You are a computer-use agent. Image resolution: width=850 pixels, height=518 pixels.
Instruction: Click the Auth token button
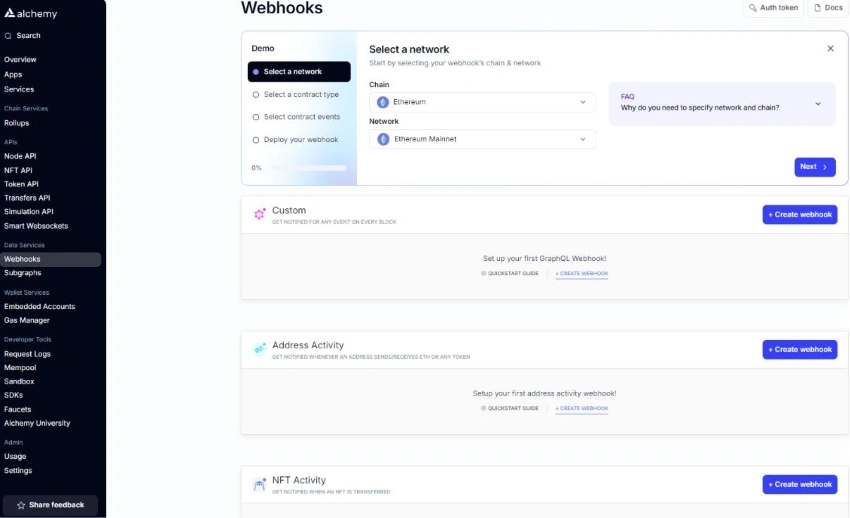(773, 8)
